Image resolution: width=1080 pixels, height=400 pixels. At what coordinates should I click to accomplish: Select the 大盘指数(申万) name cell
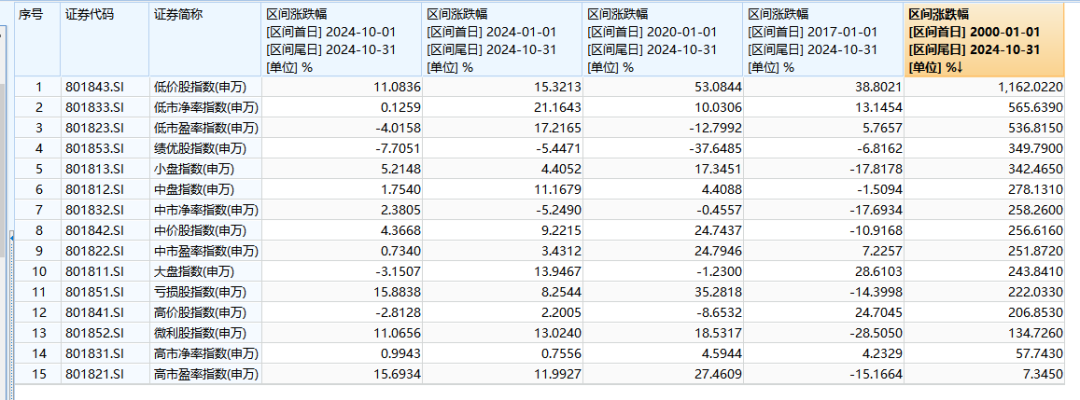pos(193,271)
